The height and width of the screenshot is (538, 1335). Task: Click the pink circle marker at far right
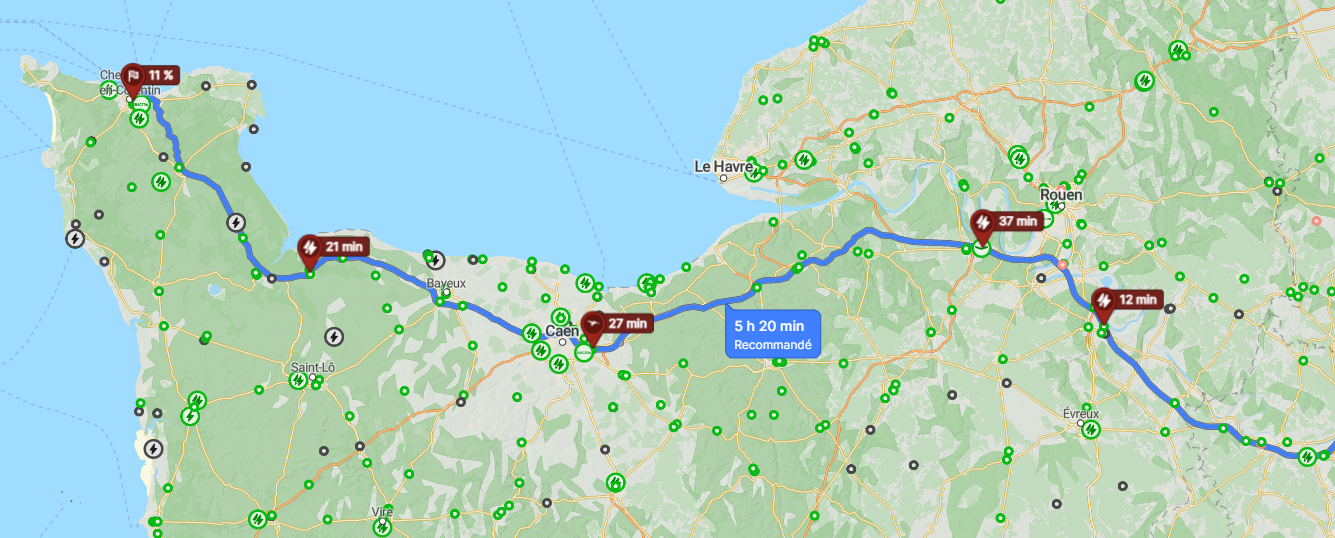pyautogui.click(x=1314, y=220)
